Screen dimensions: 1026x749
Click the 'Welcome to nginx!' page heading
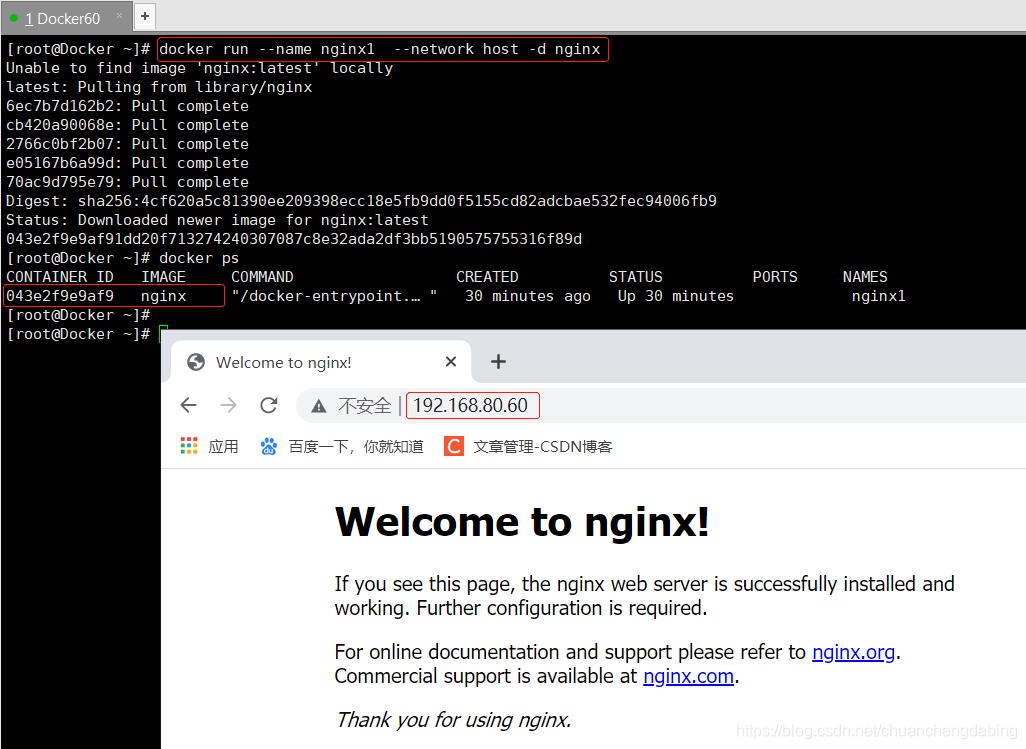[522, 522]
